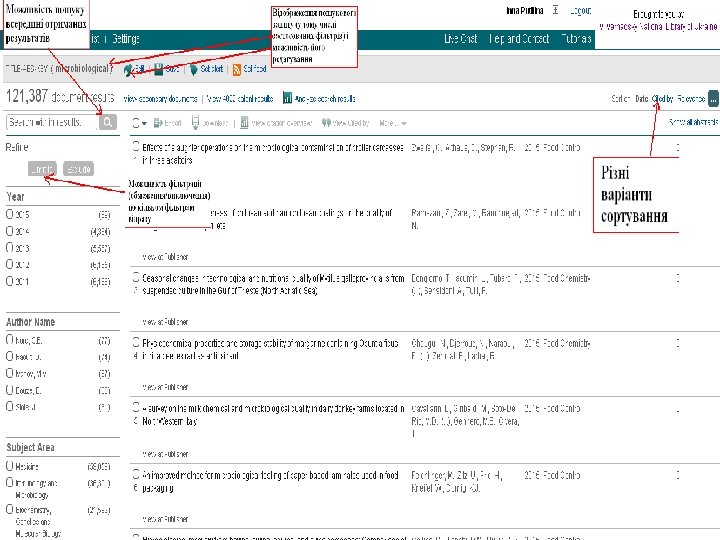Click in the Search within results field
720x540 pixels.
(52, 122)
